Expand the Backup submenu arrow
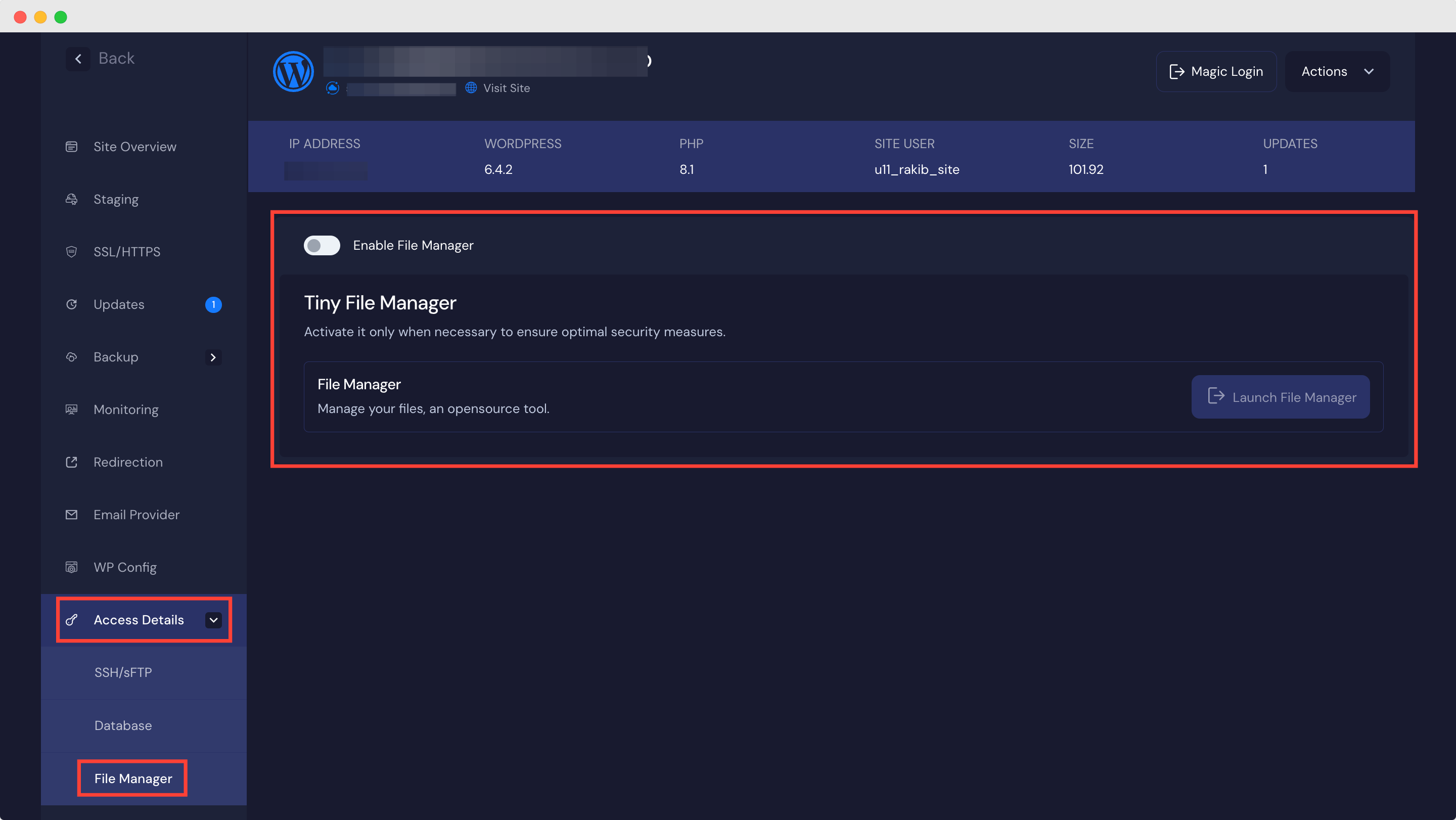This screenshot has width=1456, height=820. [213, 357]
